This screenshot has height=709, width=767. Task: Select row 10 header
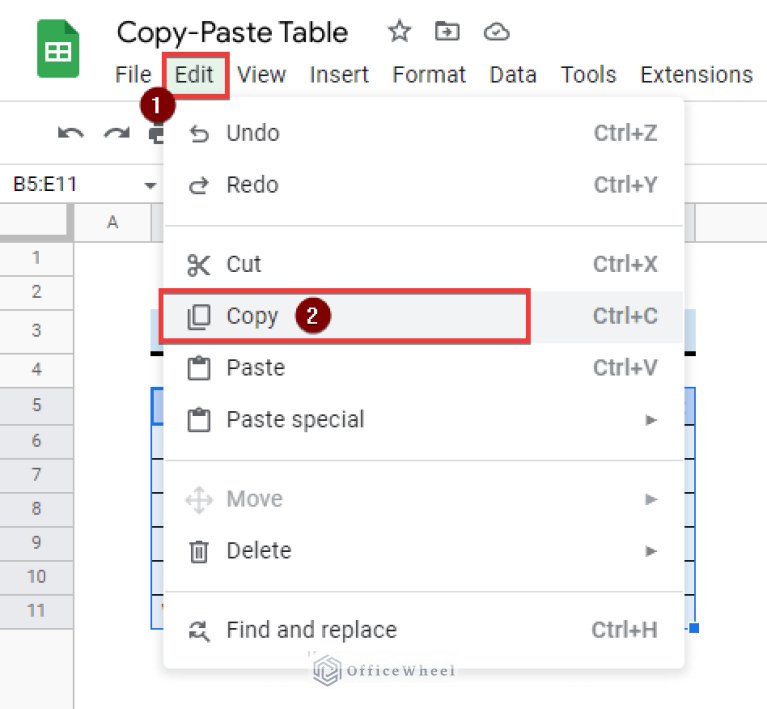coord(36,577)
